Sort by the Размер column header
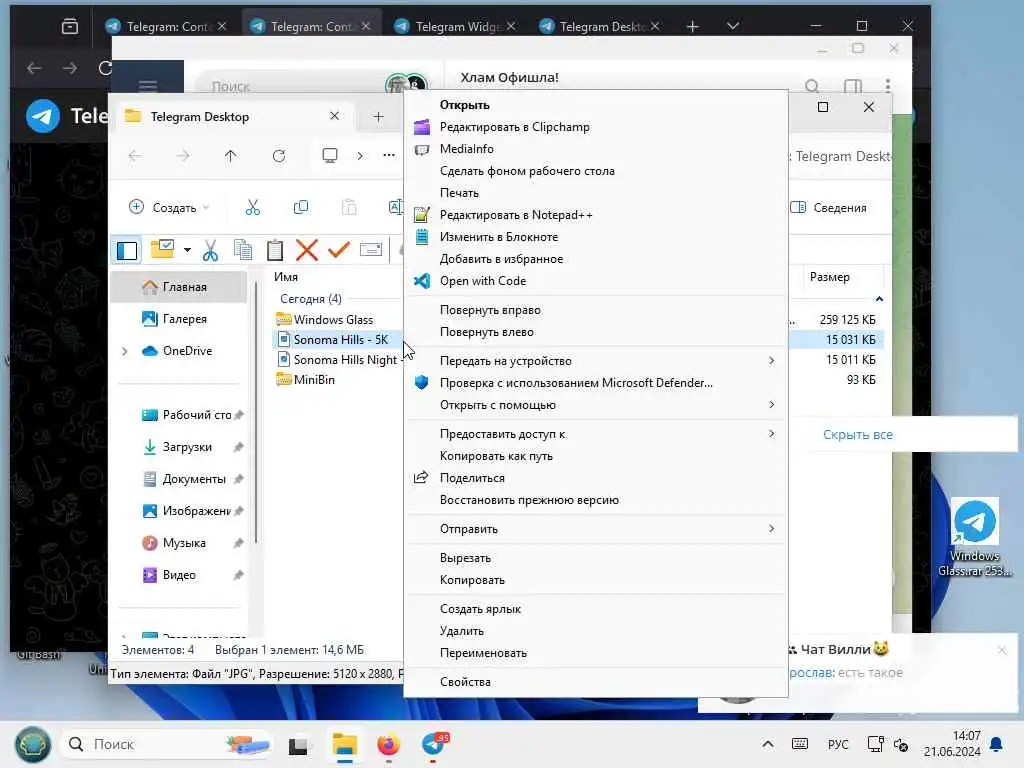 pos(829,277)
